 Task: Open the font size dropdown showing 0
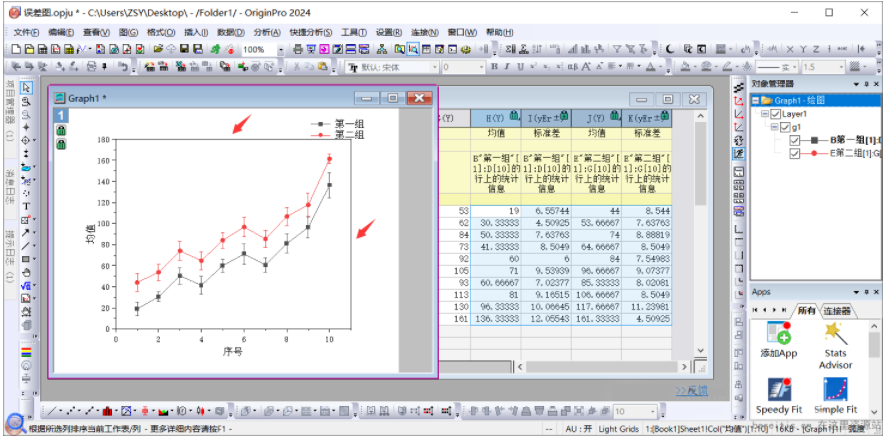[481, 67]
